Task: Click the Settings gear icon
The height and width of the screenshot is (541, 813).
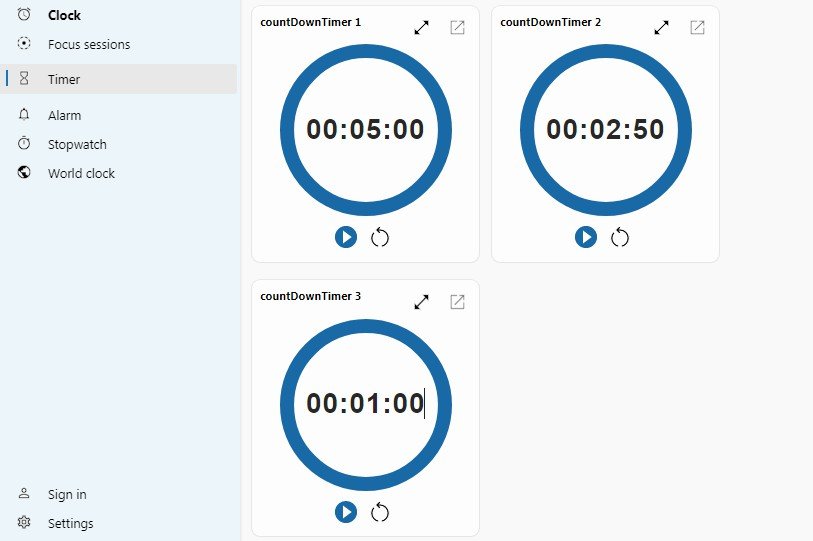Action: point(24,522)
